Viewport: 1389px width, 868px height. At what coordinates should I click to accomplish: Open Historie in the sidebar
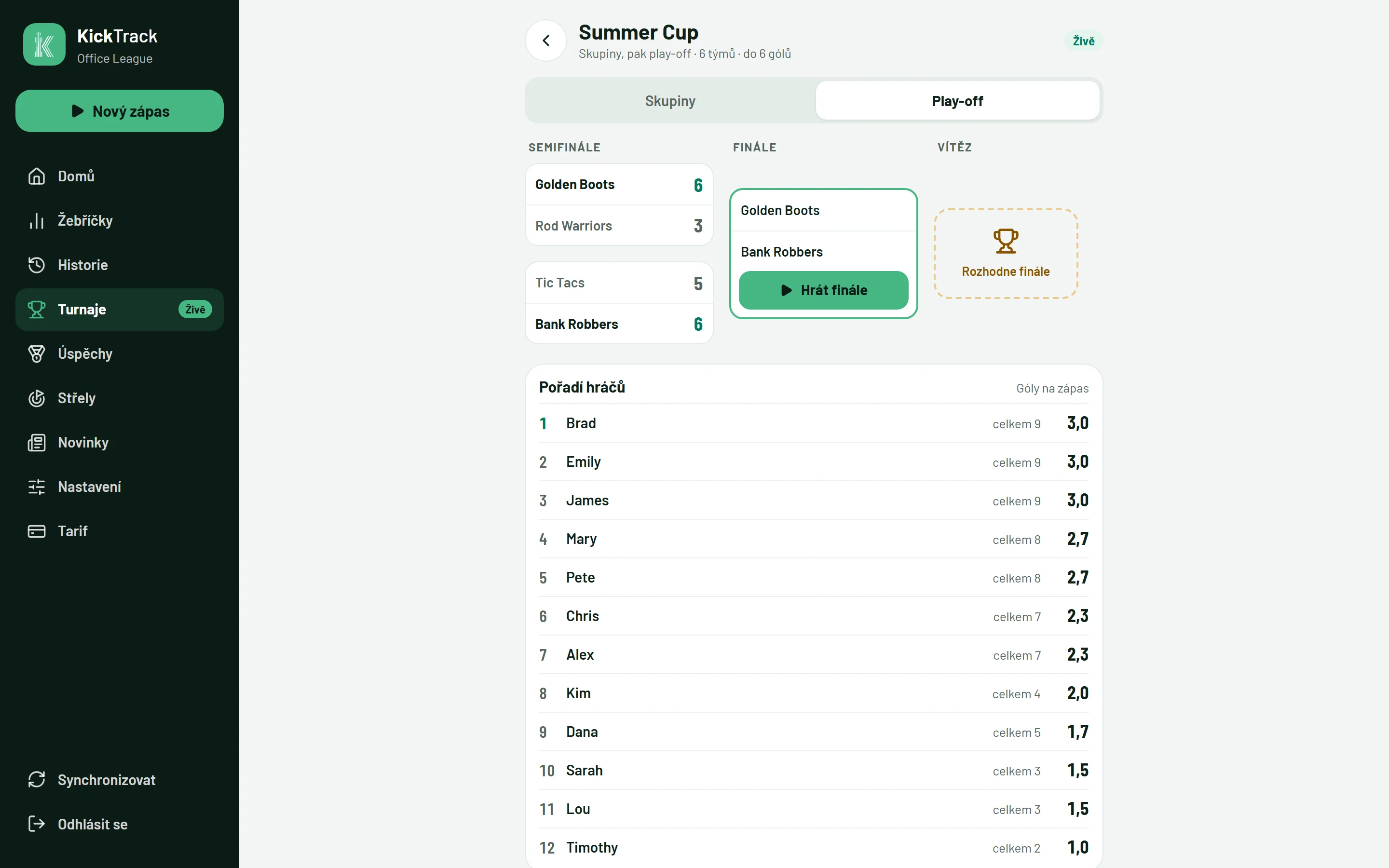click(120, 265)
